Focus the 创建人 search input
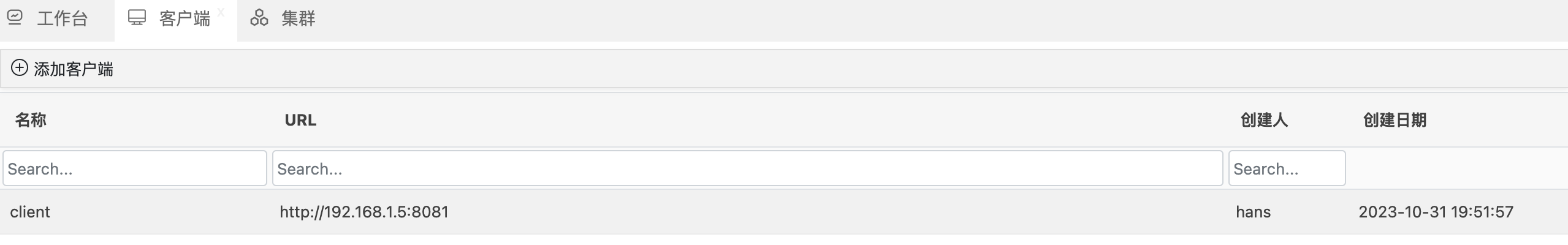Image resolution: width=1568 pixels, height=245 pixels. (1287, 168)
